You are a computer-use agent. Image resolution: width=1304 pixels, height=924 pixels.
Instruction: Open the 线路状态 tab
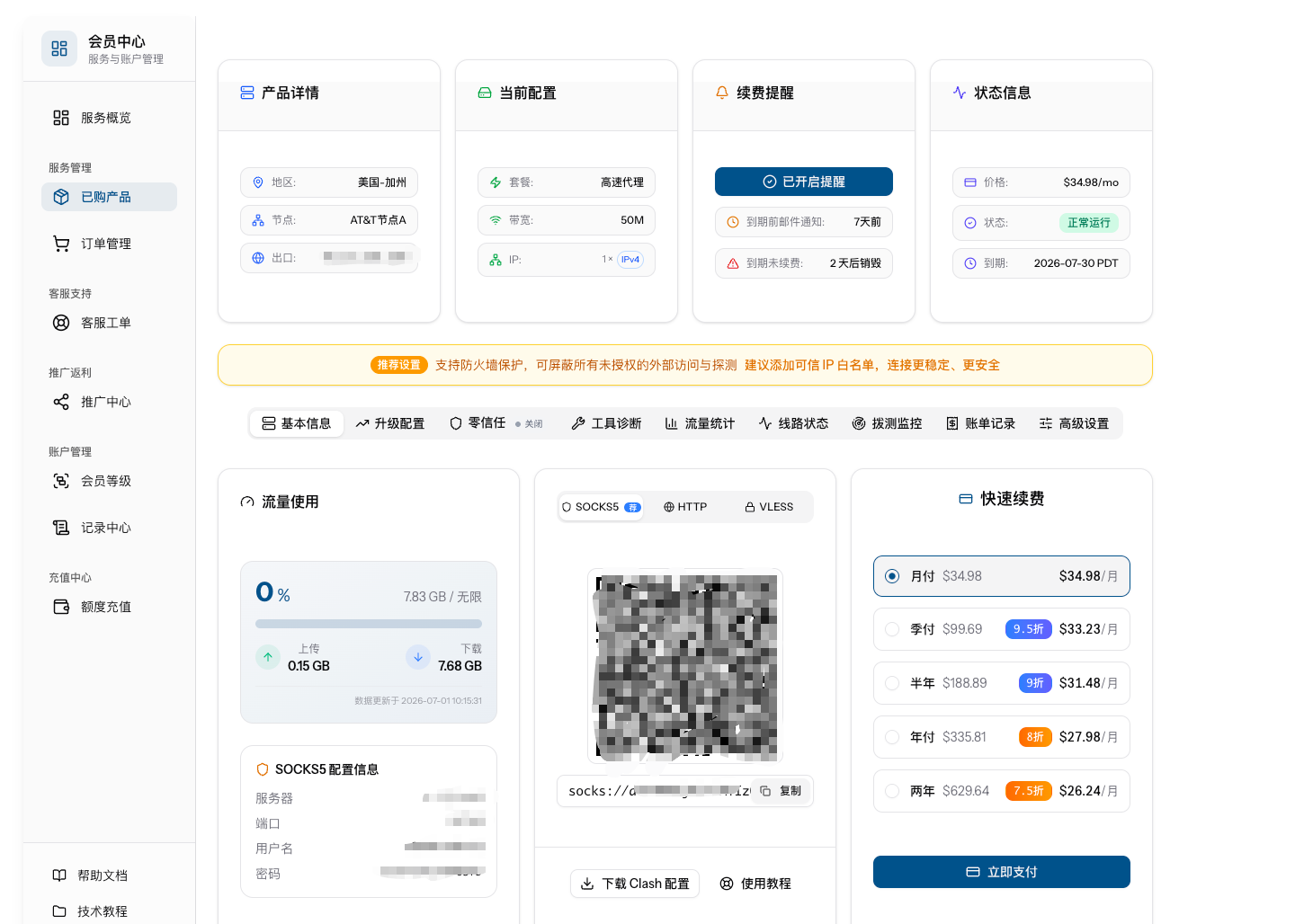[x=794, y=423]
